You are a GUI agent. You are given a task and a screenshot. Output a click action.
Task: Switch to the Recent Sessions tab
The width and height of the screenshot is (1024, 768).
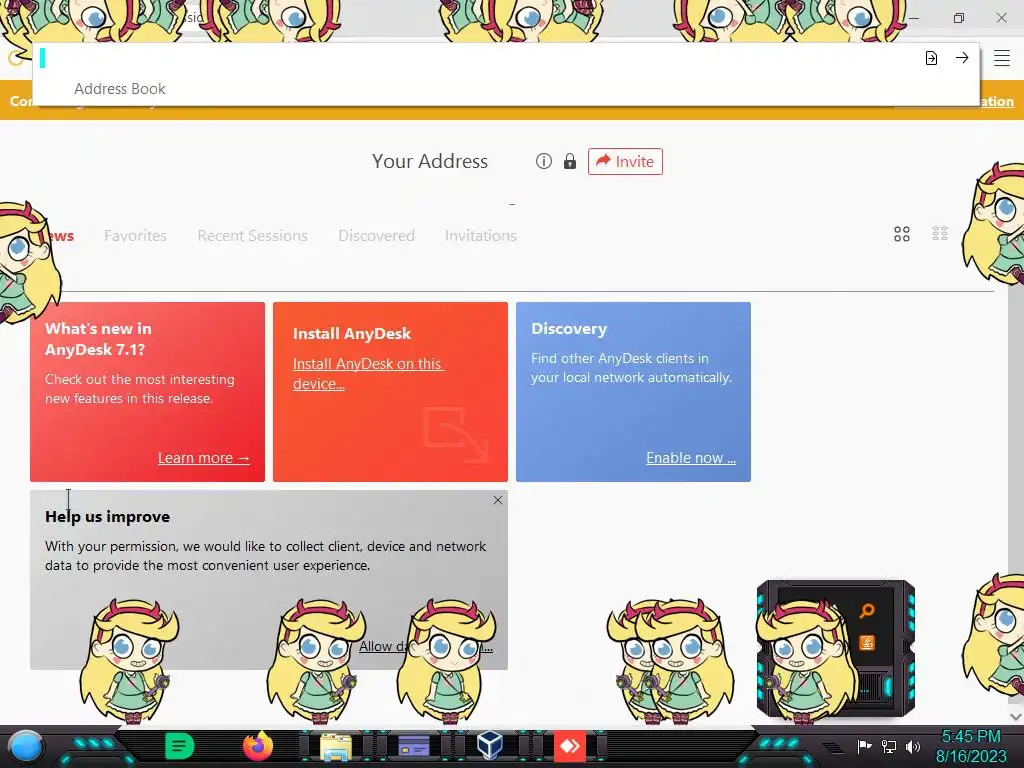click(x=252, y=236)
